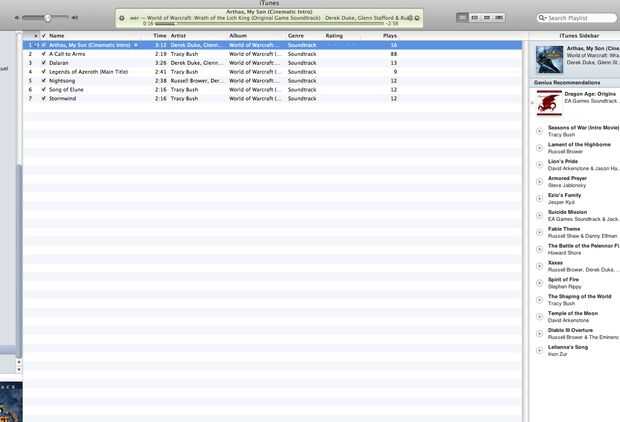This screenshot has height=422, width=620.
Task: Select the Dalaran track row
Action: [272, 63]
